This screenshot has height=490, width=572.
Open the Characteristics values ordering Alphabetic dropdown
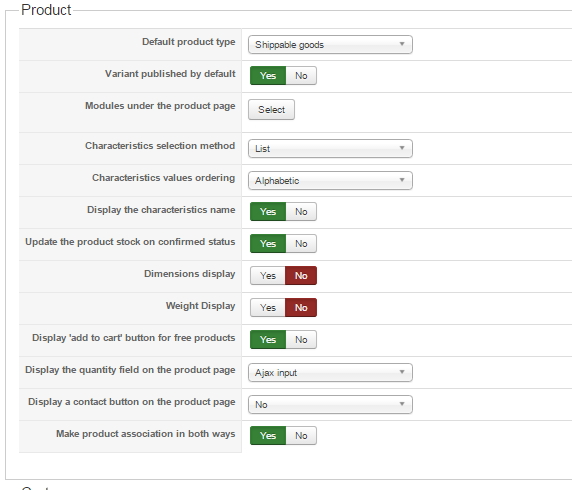click(330, 181)
